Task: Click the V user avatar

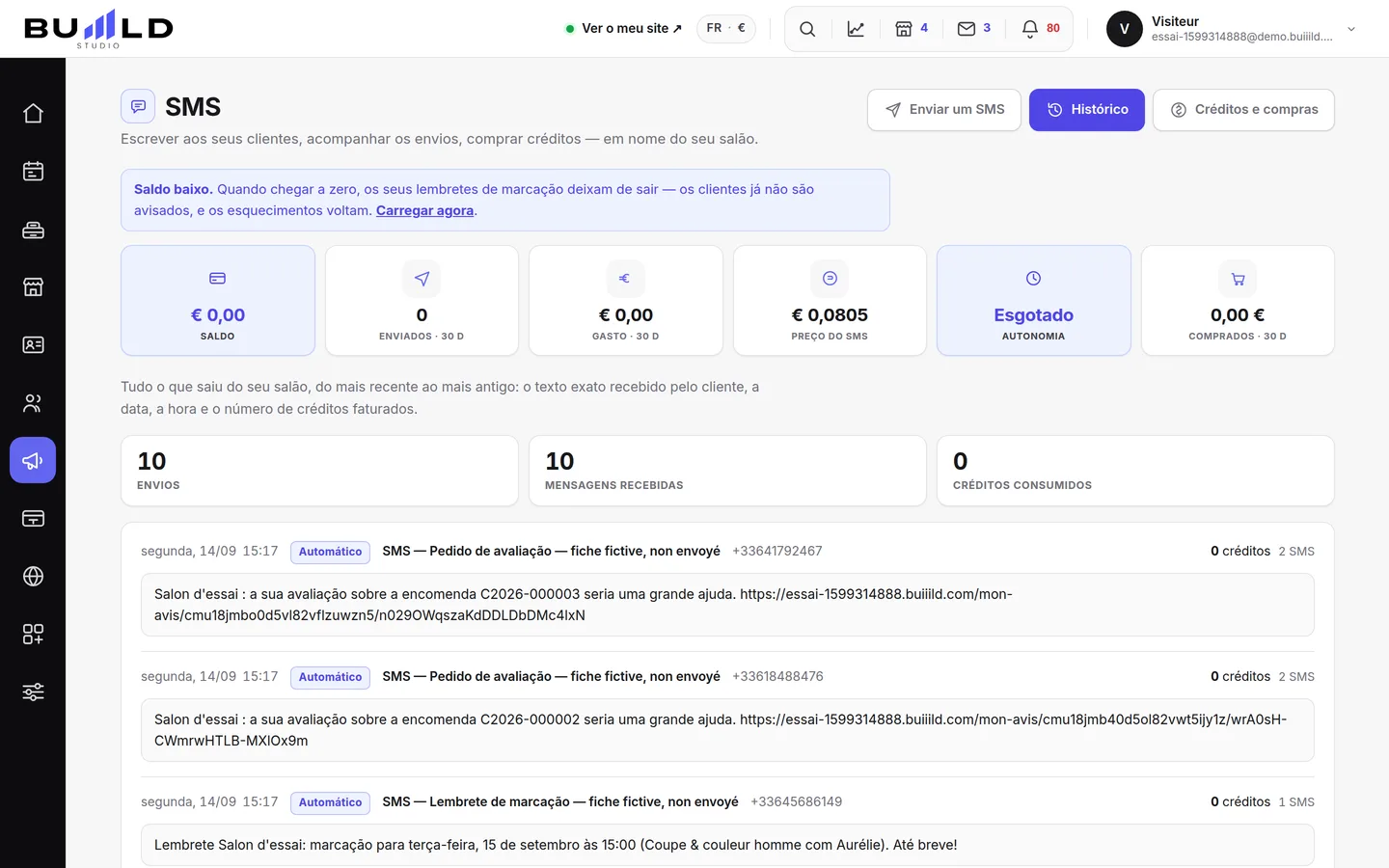Action: [x=1125, y=29]
